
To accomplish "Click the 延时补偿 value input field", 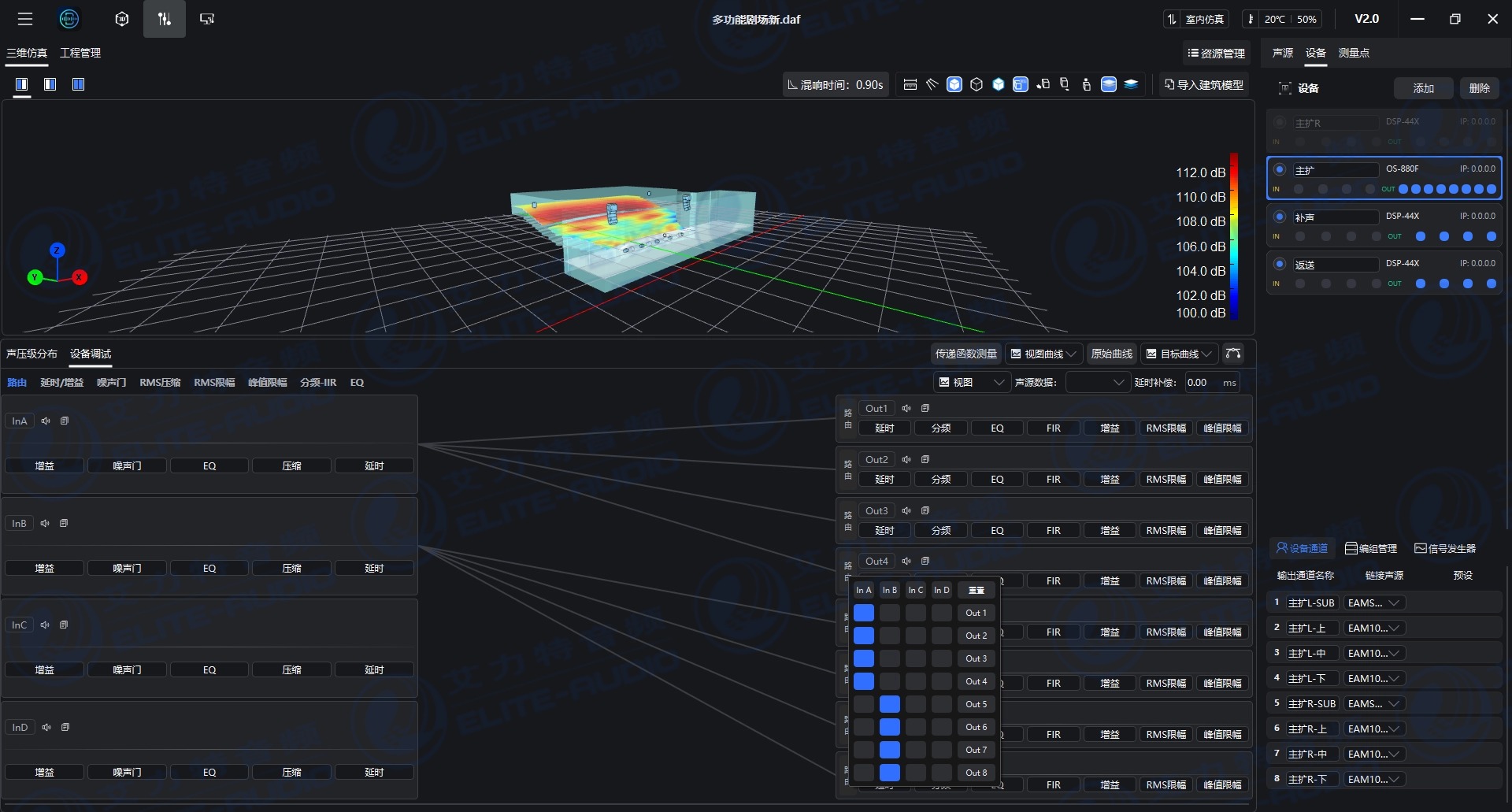I will pyautogui.click(x=1201, y=383).
